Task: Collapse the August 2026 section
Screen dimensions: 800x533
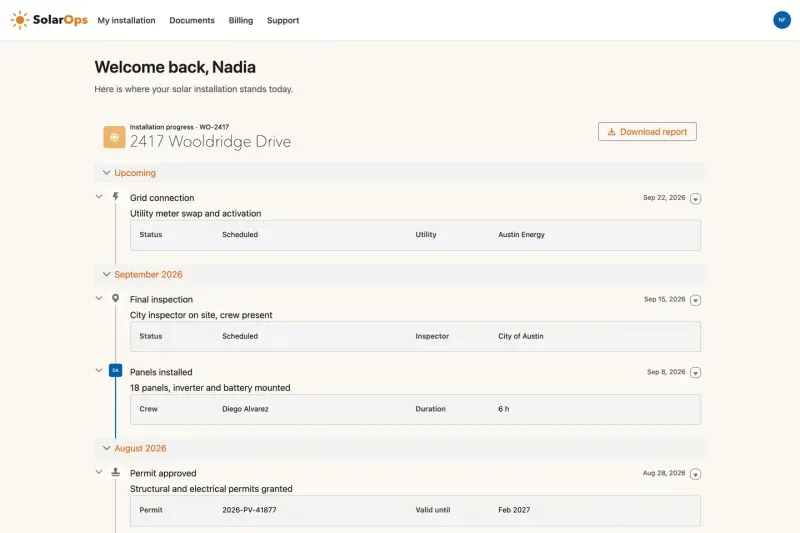Action: 106,448
